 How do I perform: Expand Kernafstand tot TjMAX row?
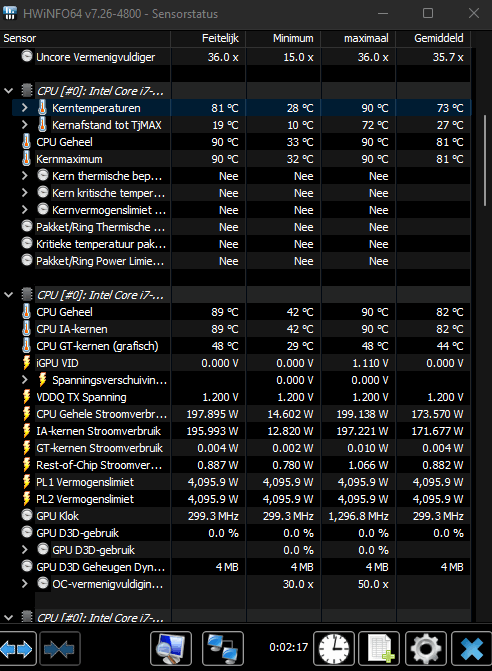click(24, 125)
